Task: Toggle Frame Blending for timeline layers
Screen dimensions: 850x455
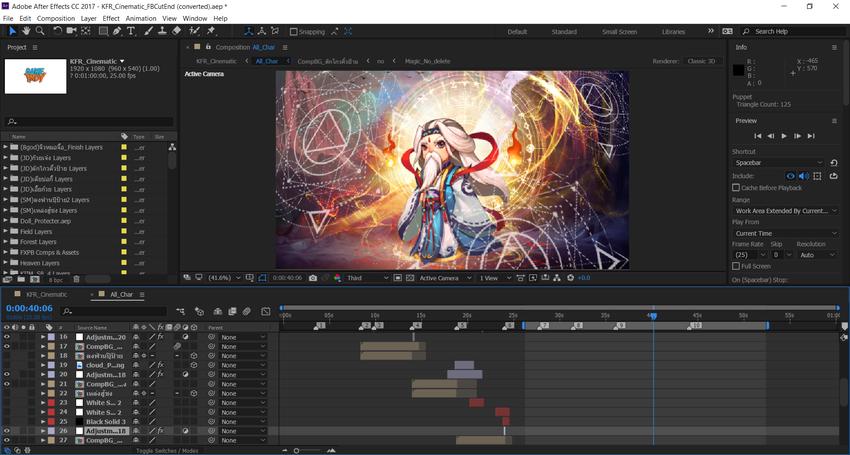Action: coord(233,311)
